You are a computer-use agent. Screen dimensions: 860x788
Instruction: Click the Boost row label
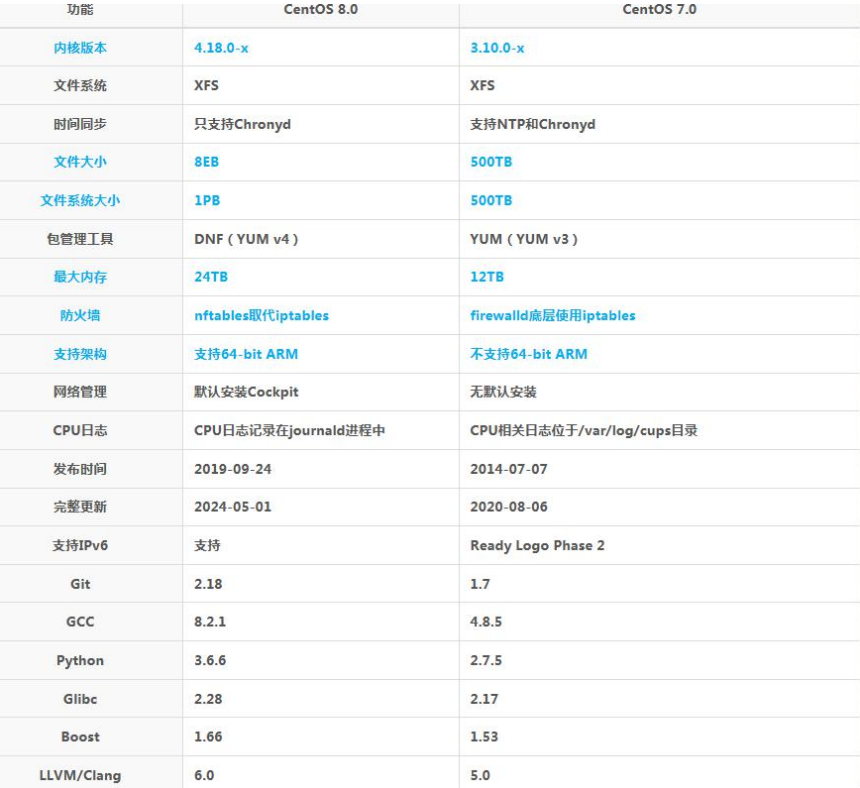pyautogui.click(x=80, y=736)
